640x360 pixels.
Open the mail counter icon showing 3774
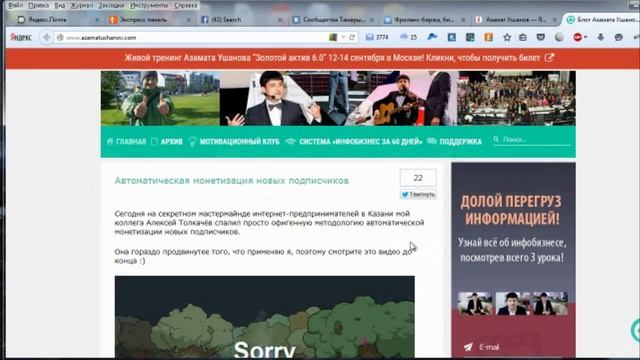click(x=377, y=37)
